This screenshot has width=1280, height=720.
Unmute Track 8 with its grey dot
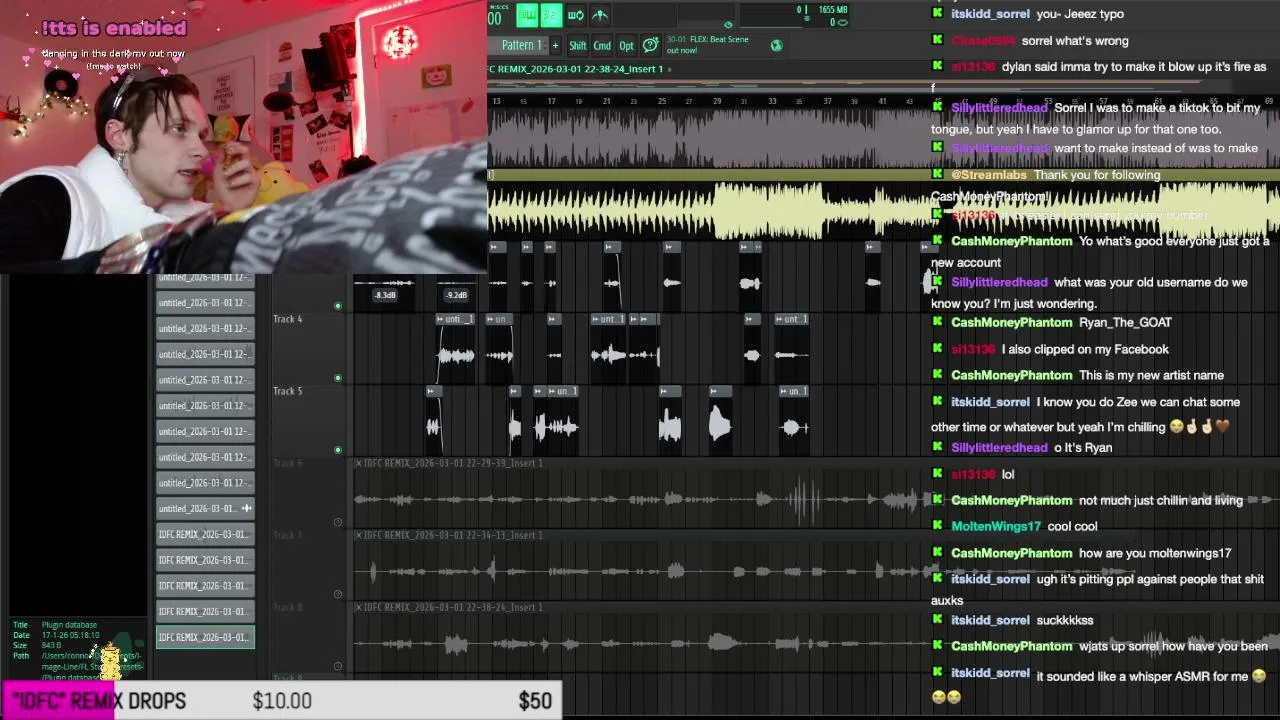click(x=338, y=666)
